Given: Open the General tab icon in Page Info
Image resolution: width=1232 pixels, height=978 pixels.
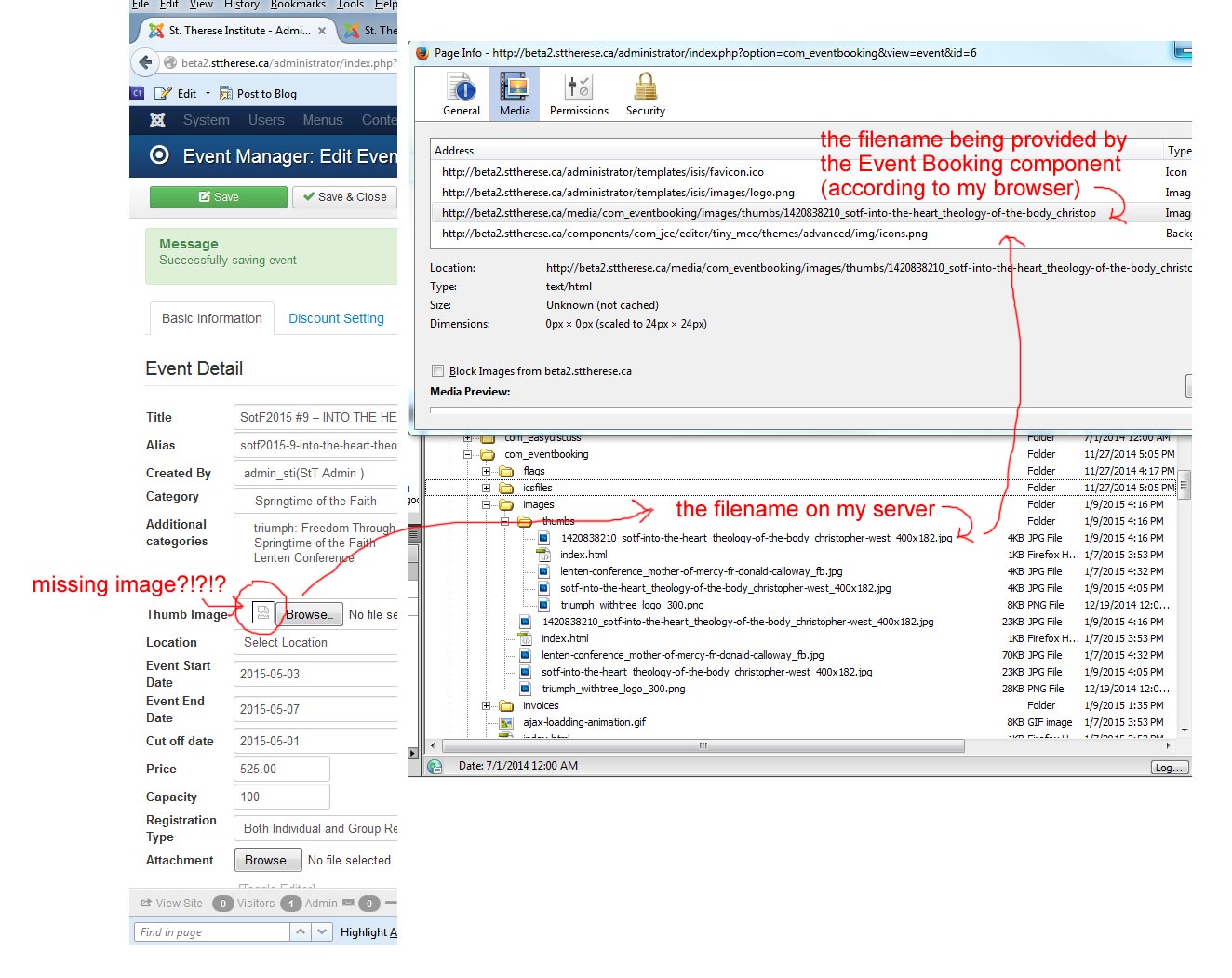Looking at the screenshot, I should pos(462,89).
